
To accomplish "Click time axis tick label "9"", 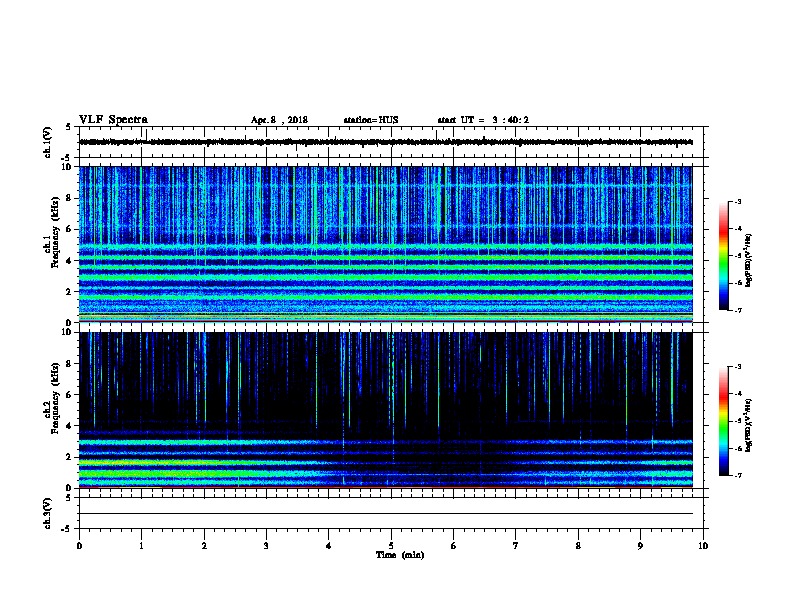I will 640,546.
